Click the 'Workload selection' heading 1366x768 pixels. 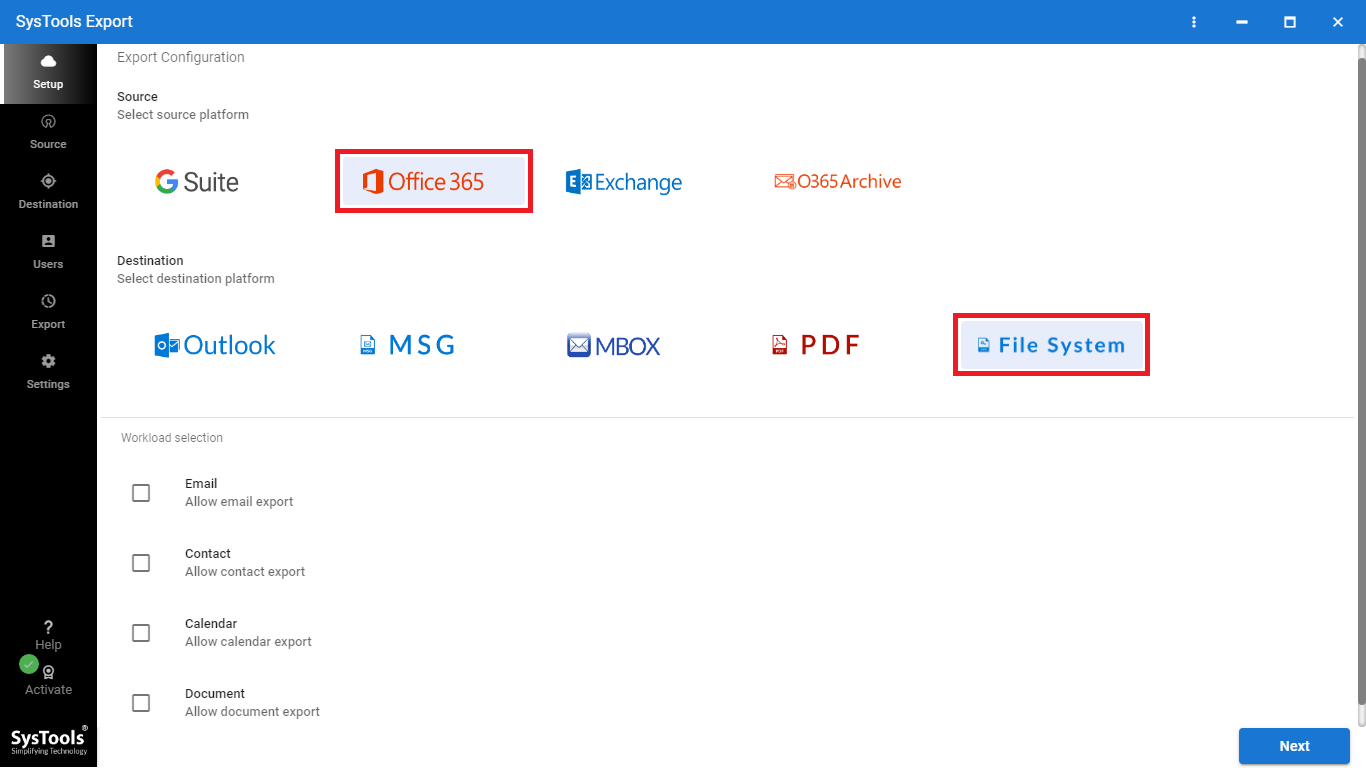[172, 438]
